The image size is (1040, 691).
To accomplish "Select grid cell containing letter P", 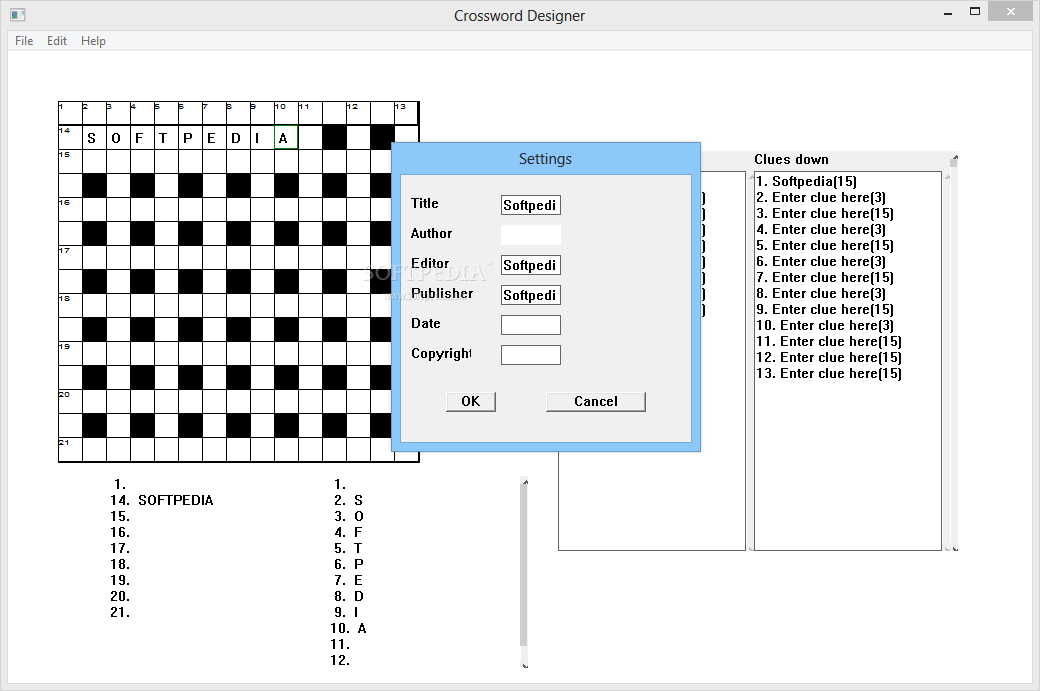I will point(190,137).
